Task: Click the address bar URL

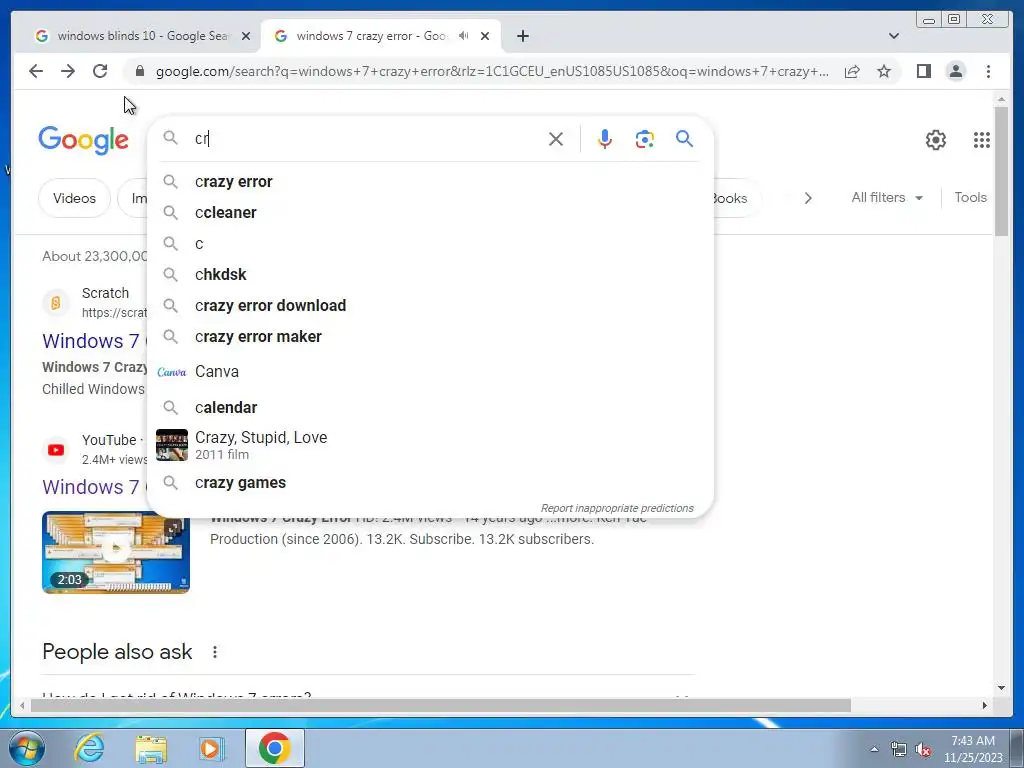Action: click(x=492, y=71)
